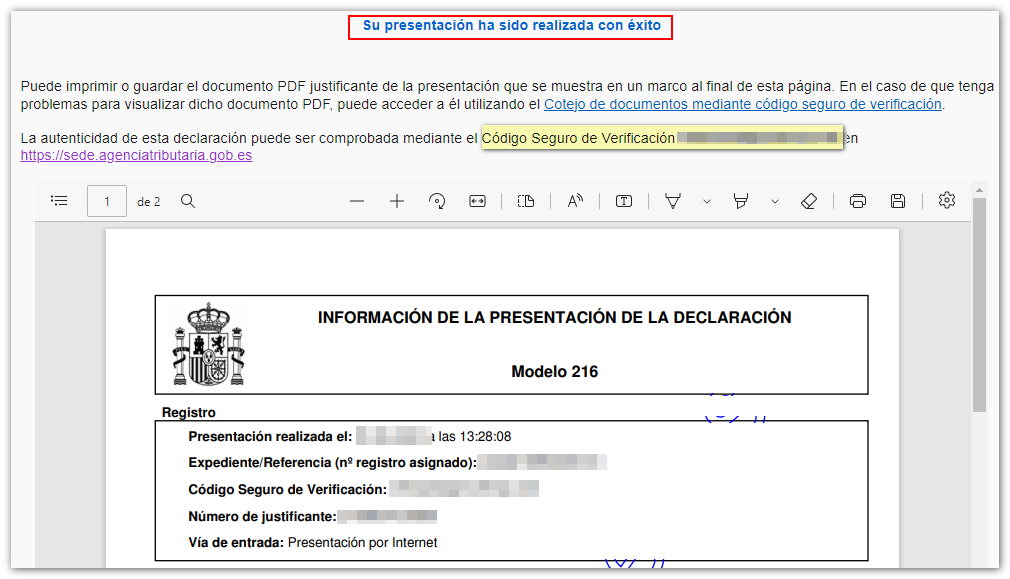Click the search magnifier in PDF toolbar

[188, 201]
